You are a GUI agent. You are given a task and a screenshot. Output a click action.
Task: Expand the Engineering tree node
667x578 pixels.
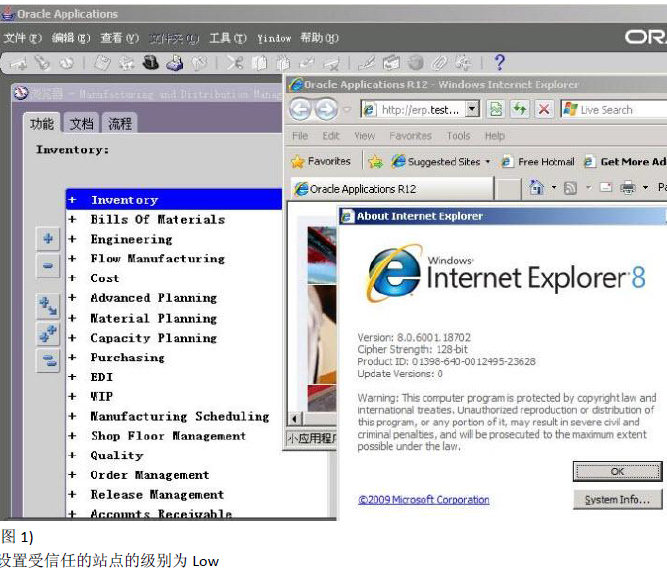[72, 239]
